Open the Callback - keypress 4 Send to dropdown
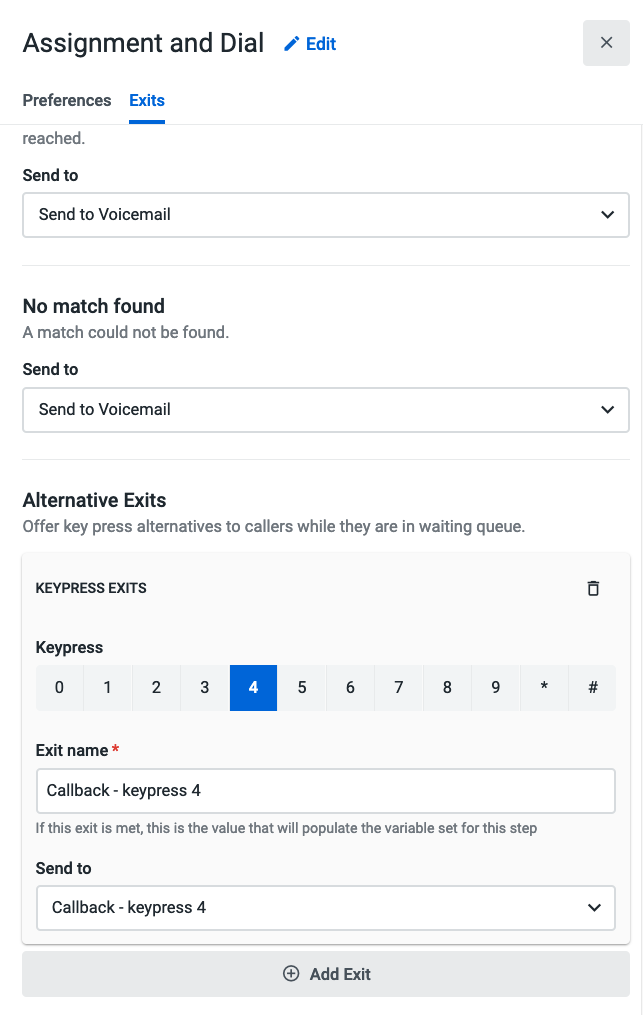Image resolution: width=643 pixels, height=1015 pixels. pos(326,908)
